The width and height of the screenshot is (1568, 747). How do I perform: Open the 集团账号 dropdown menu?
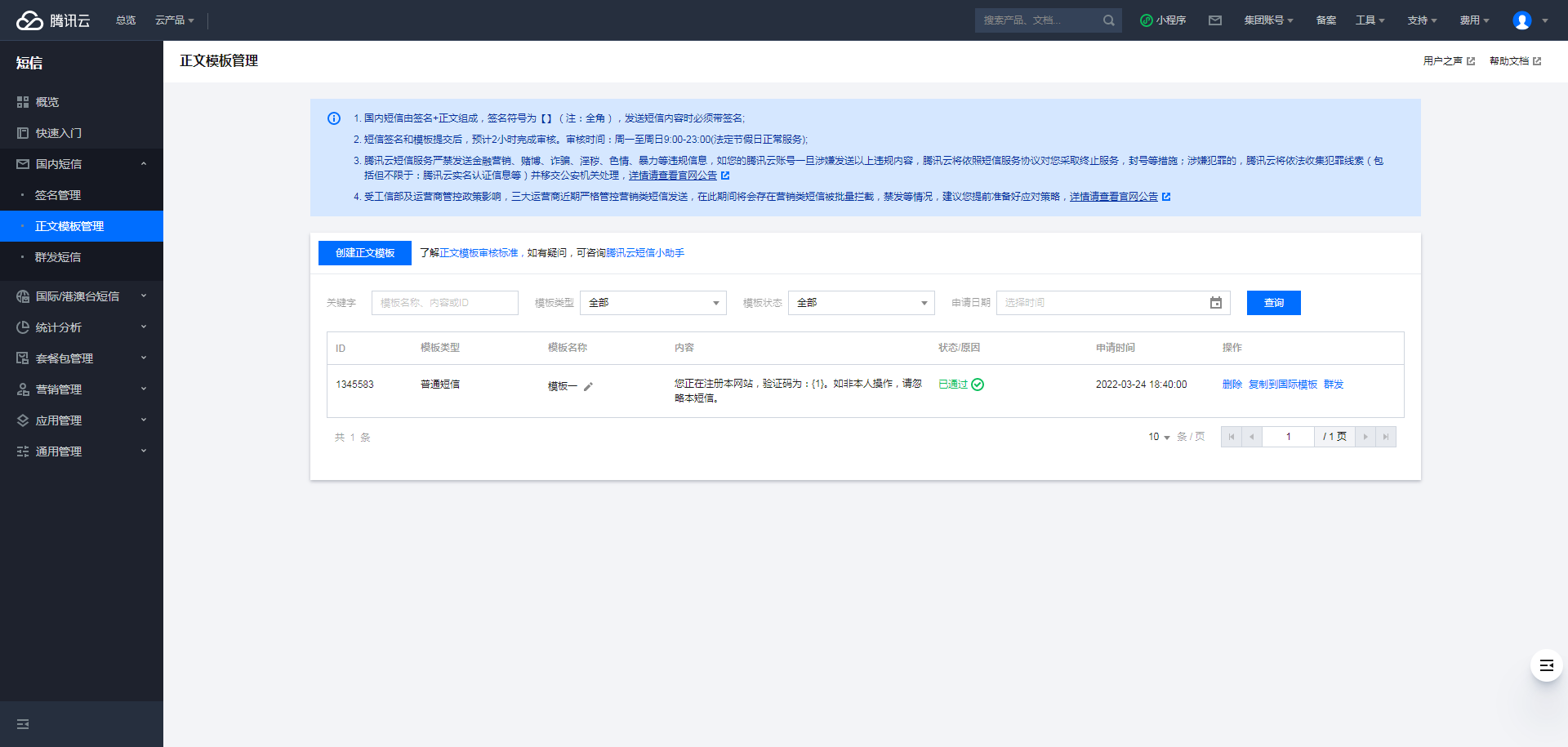[1268, 20]
